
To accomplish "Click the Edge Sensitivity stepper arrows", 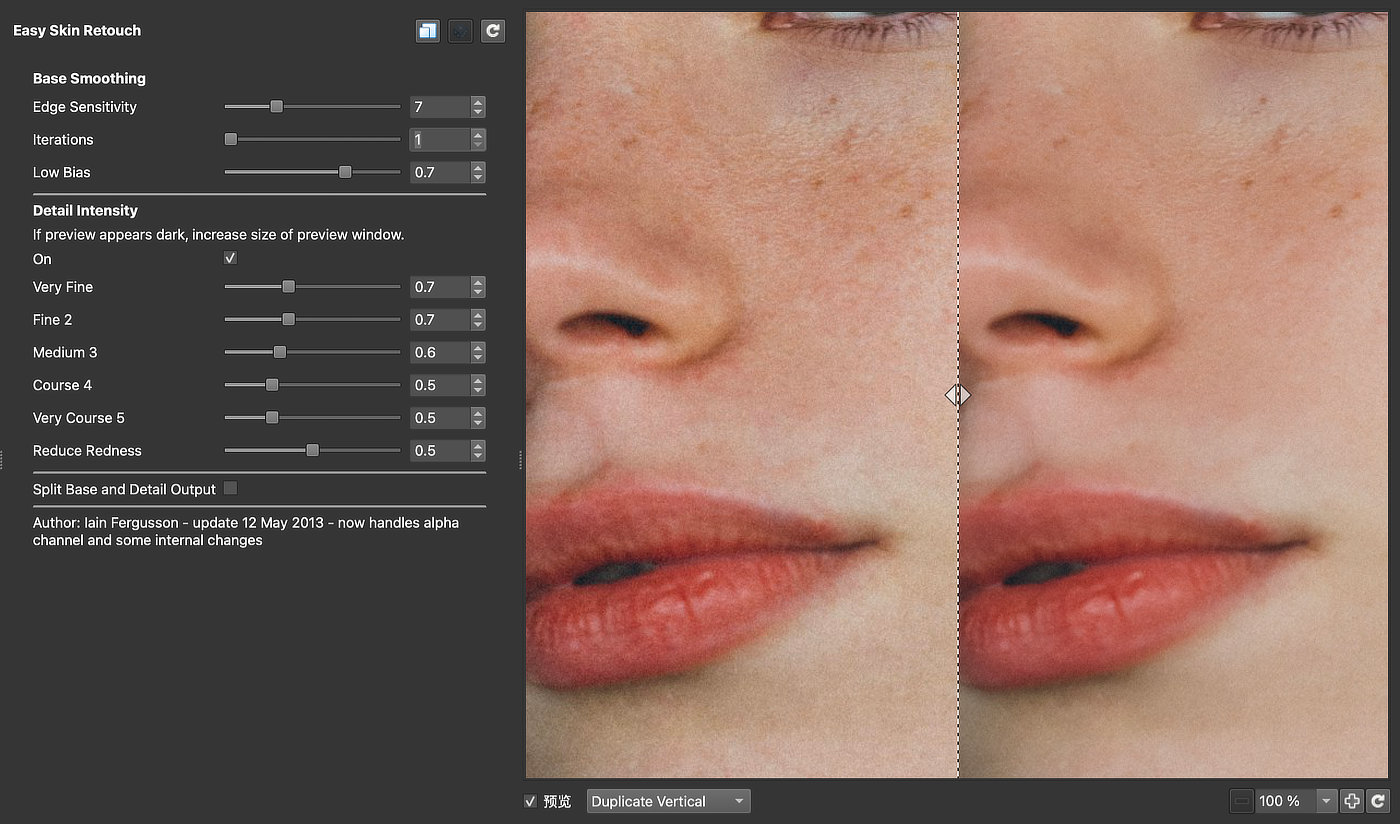I will point(478,107).
